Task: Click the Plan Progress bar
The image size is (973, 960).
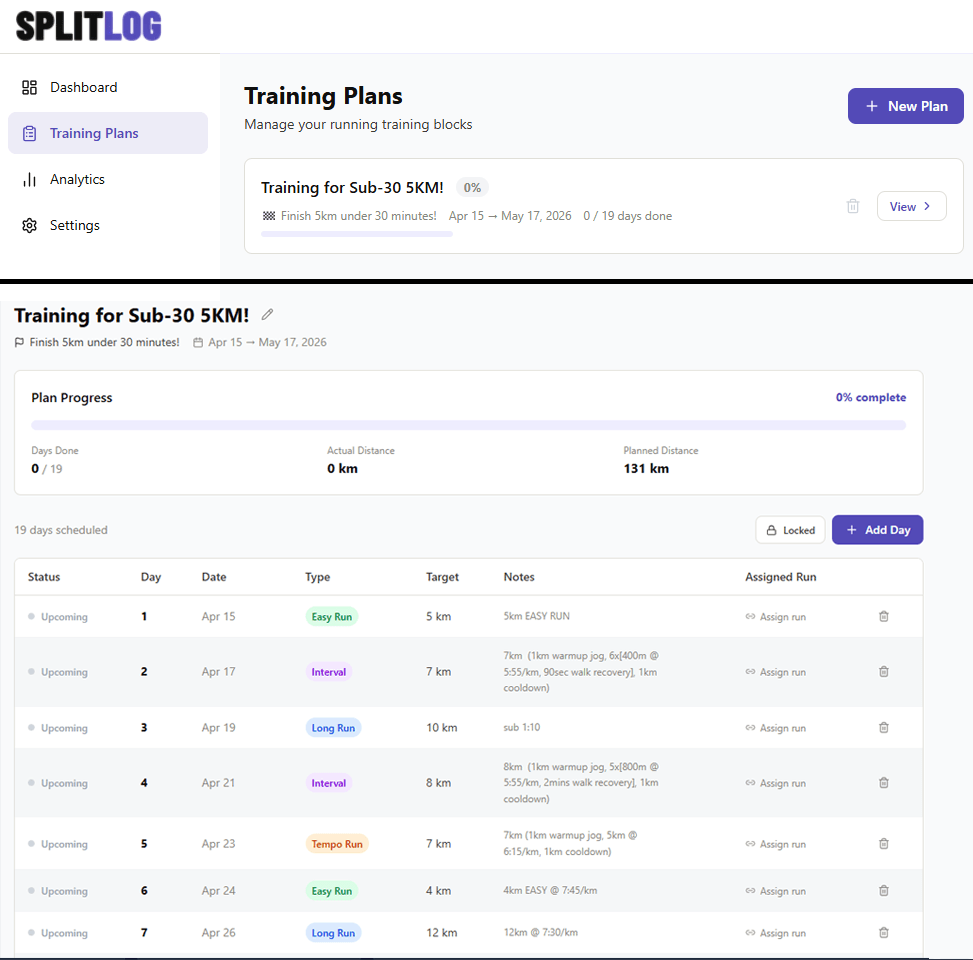Action: pyautogui.click(x=469, y=425)
